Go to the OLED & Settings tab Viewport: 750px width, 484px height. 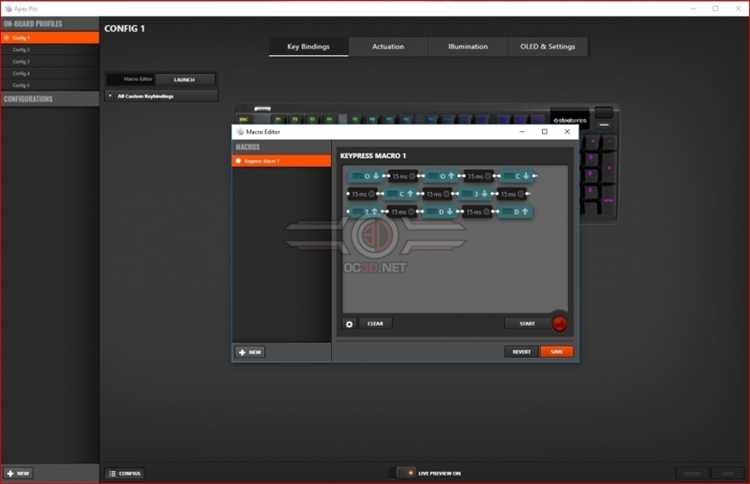pyautogui.click(x=548, y=46)
